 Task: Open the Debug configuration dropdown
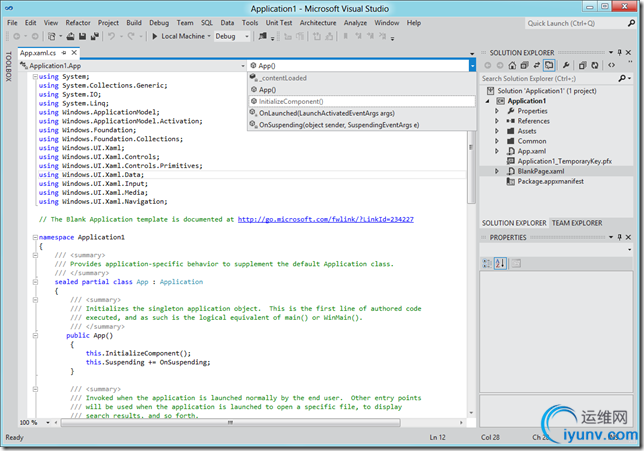(x=247, y=37)
